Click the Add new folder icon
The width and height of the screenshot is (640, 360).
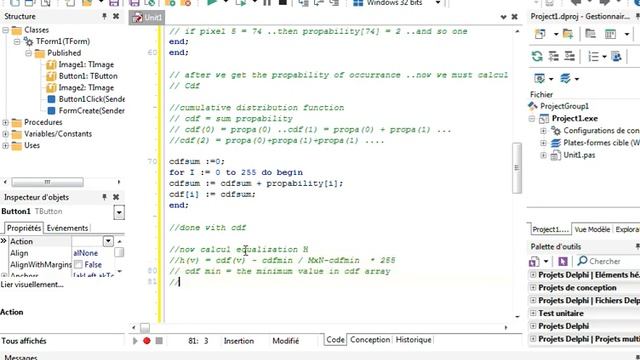(x=568, y=34)
